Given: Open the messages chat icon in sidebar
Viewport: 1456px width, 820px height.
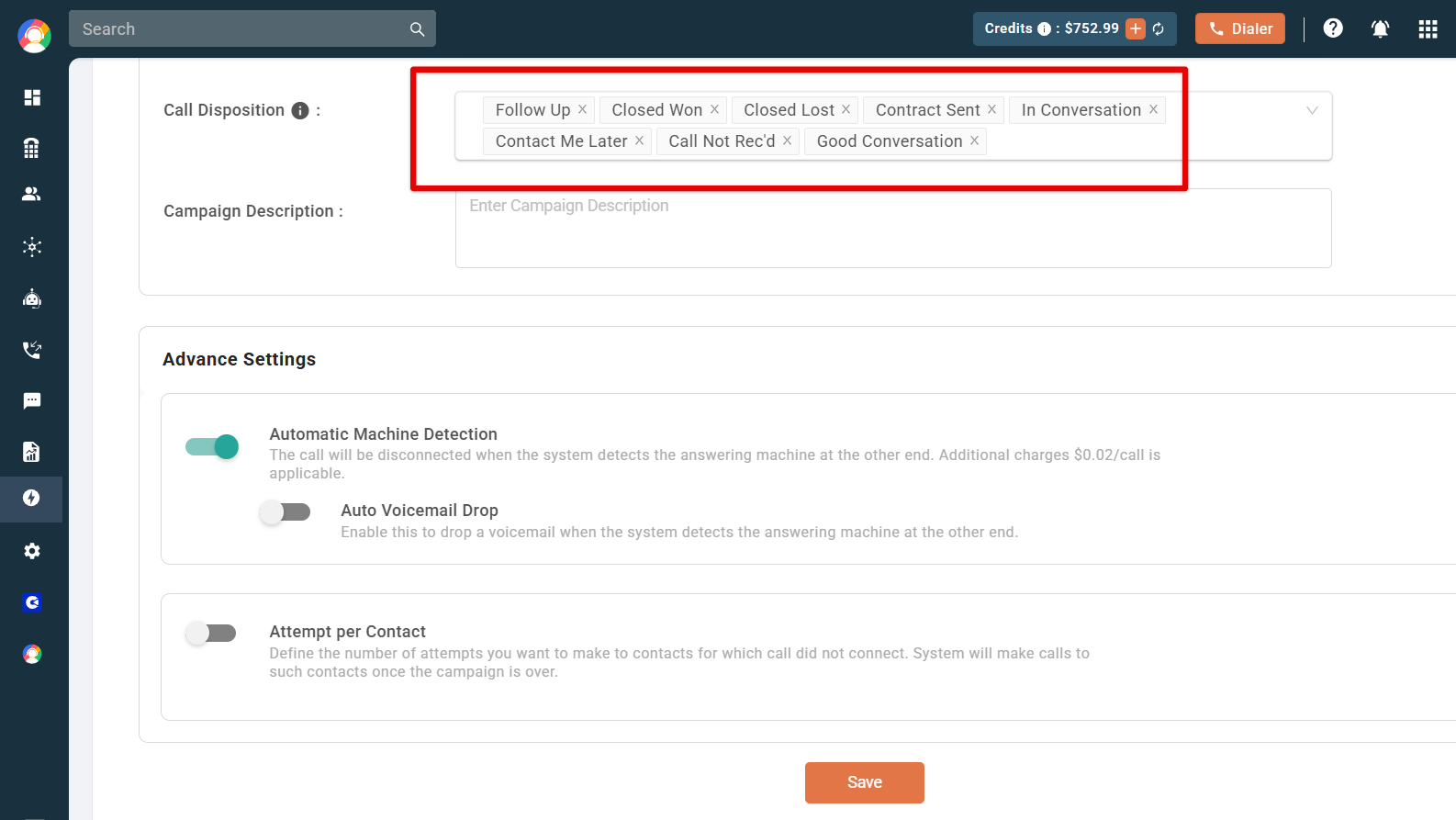Looking at the screenshot, I should click(x=32, y=400).
